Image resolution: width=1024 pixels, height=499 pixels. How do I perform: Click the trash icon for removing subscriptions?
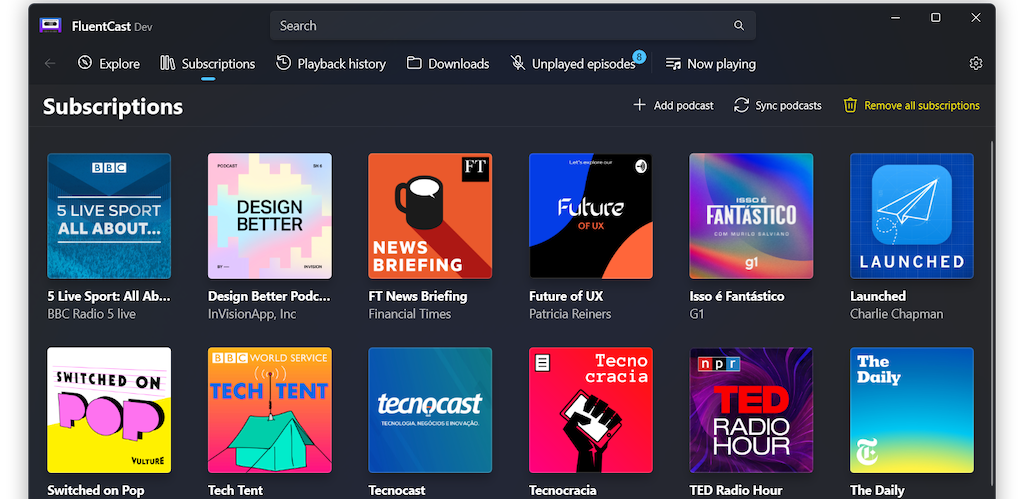coord(850,105)
